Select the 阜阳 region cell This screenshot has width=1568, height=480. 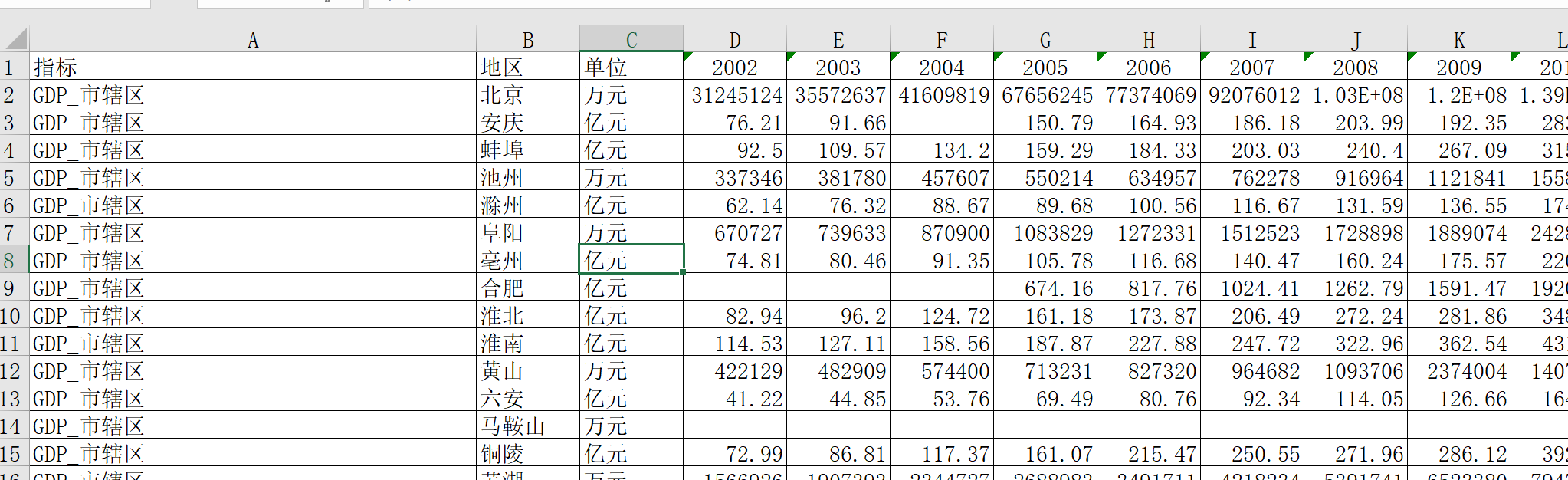tap(528, 232)
